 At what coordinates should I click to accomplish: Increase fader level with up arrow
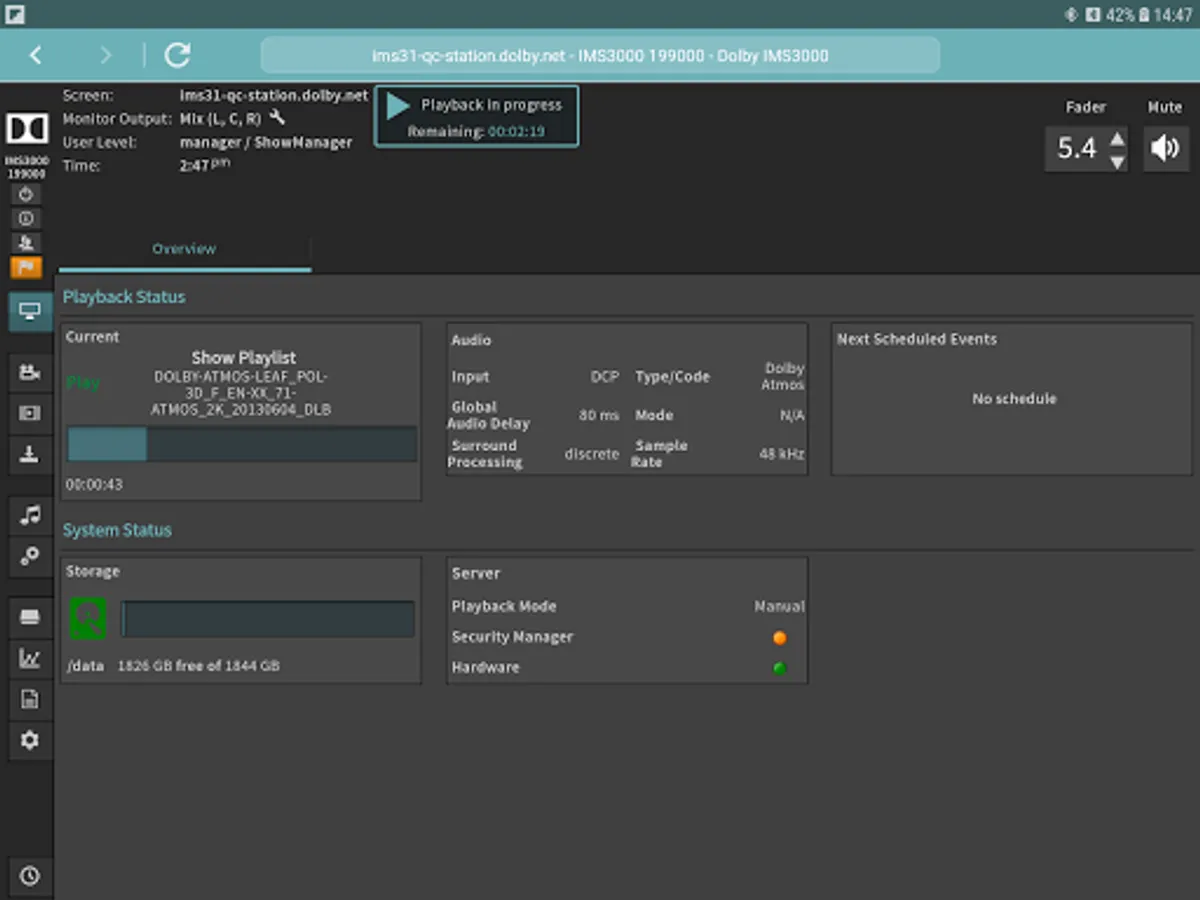(x=1118, y=138)
